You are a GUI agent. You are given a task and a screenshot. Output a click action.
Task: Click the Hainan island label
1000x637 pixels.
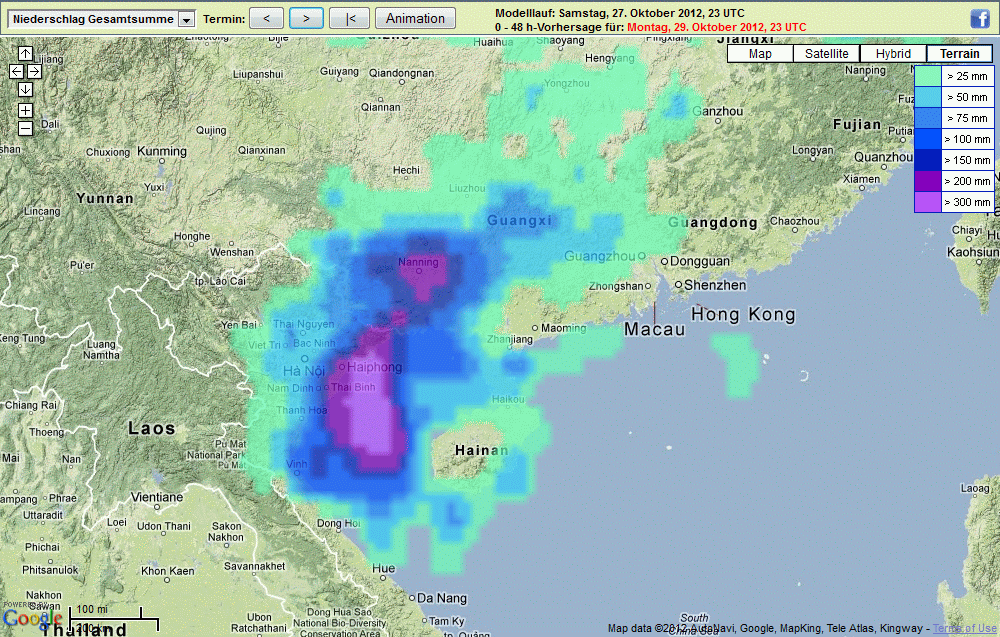tap(482, 450)
